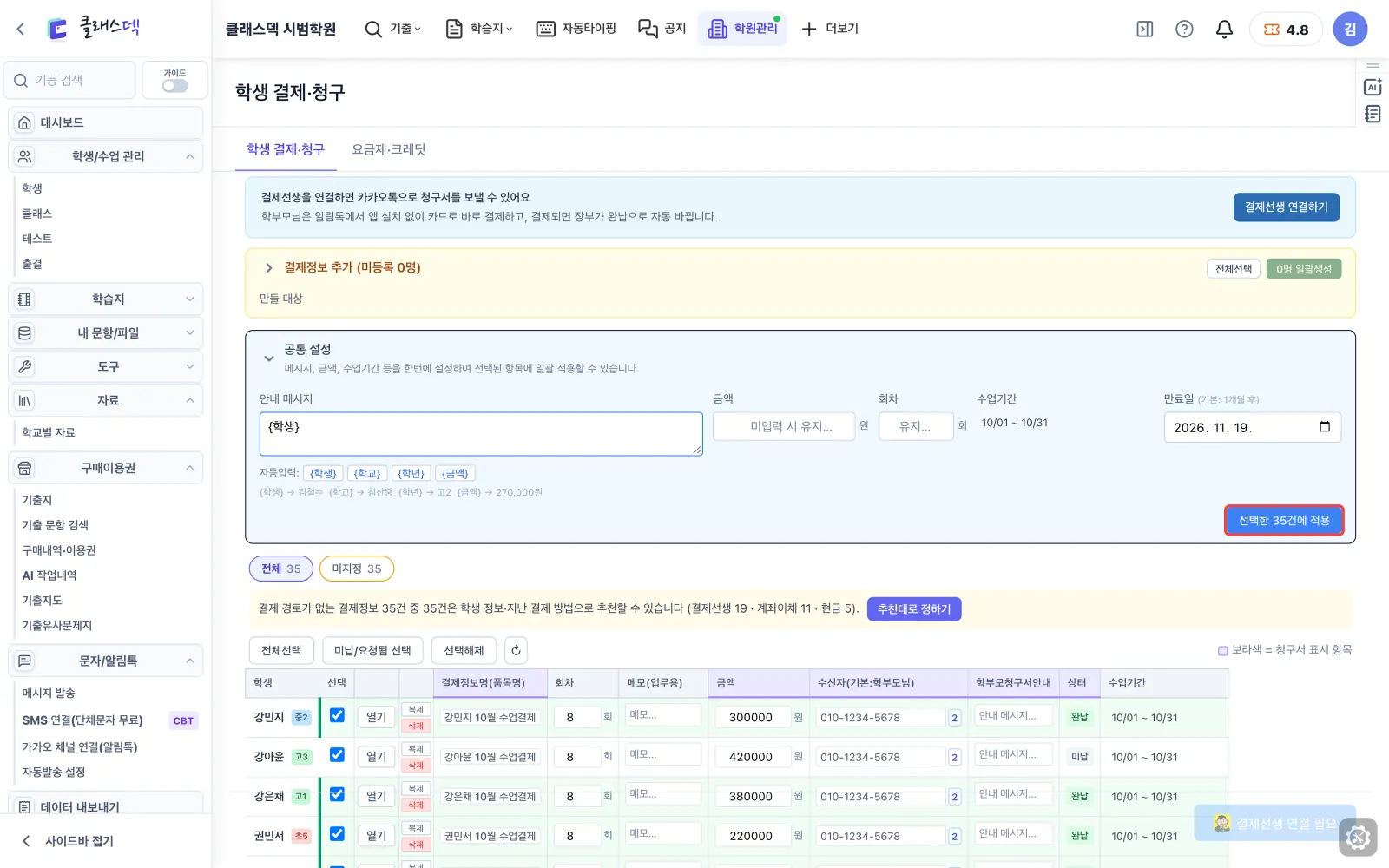This screenshot has height=868, width=1389.
Task: Open 더보기 plus menu
Action: point(830,29)
